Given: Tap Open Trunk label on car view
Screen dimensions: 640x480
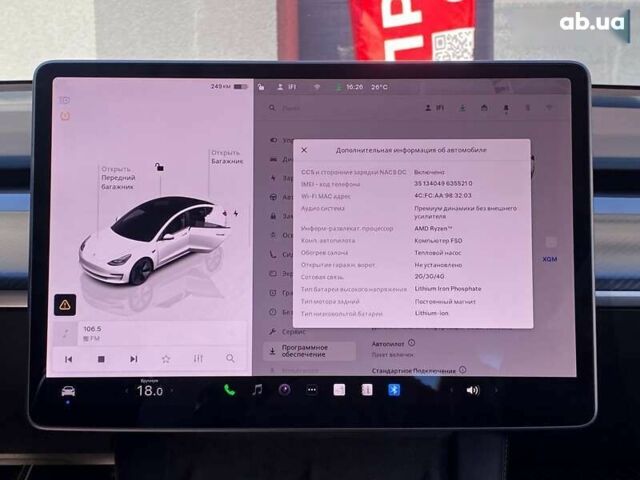Looking at the screenshot, I should (x=225, y=157).
